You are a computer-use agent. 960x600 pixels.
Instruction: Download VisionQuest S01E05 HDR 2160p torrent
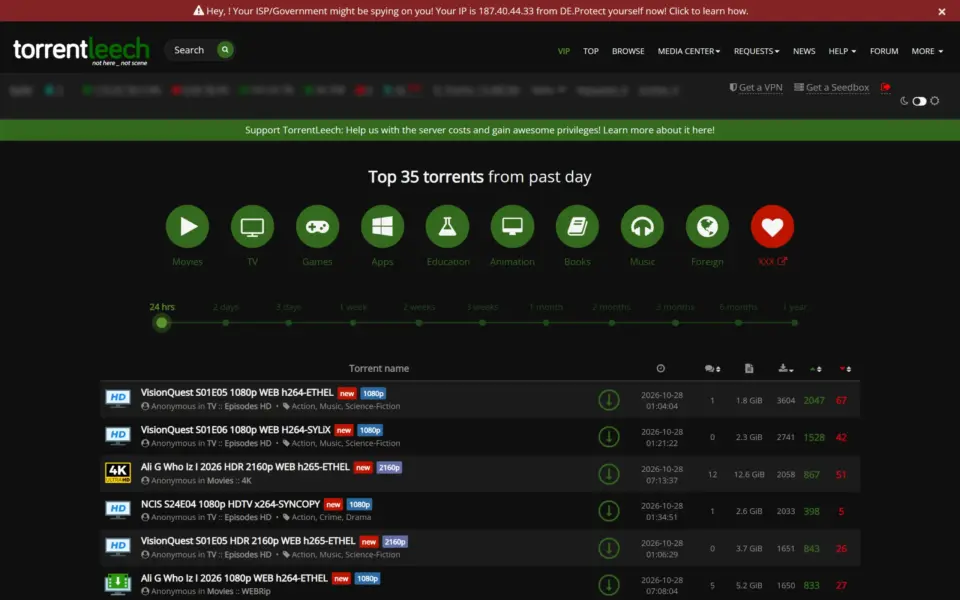click(609, 548)
